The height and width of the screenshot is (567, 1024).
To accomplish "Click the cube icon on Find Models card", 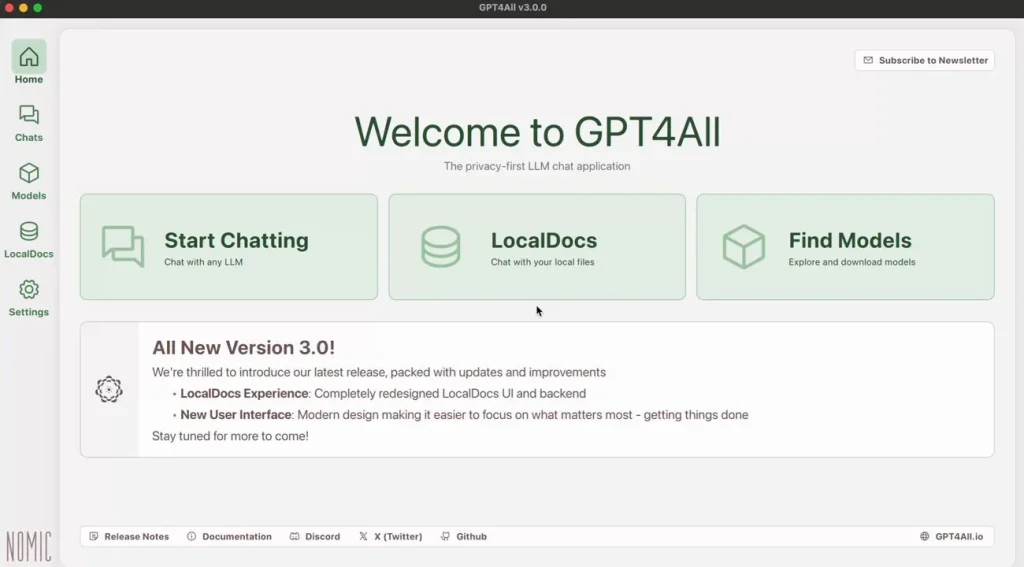I will (743, 247).
